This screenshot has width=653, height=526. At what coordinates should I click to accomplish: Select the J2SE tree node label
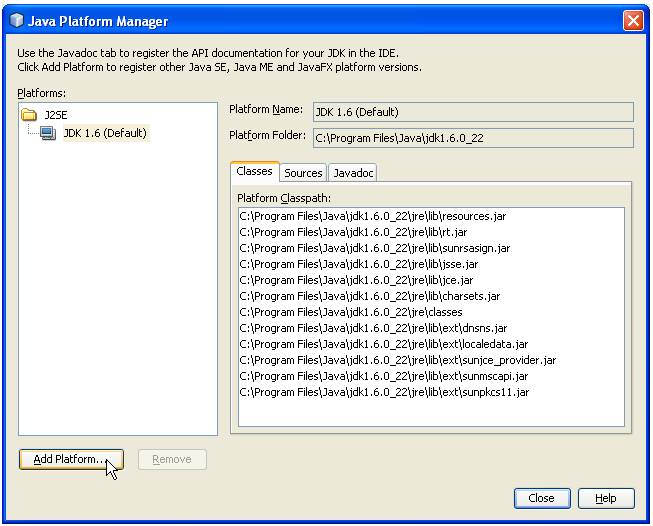pyautogui.click(x=56, y=115)
